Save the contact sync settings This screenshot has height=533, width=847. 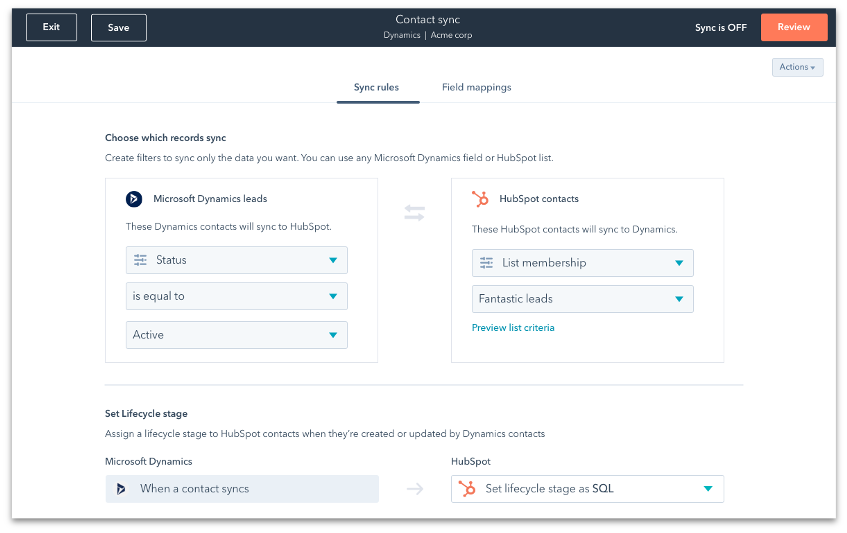pyautogui.click(x=118, y=28)
